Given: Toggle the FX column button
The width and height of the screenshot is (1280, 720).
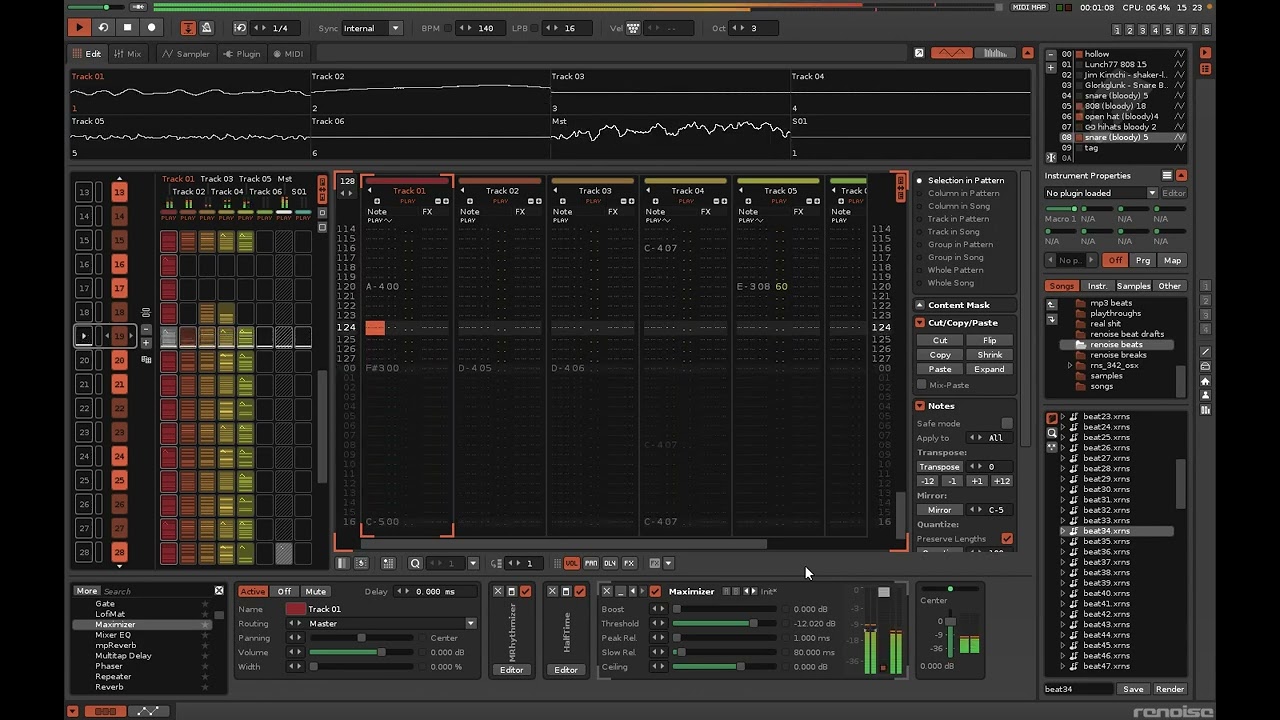Looking at the screenshot, I should (x=629, y=563).
